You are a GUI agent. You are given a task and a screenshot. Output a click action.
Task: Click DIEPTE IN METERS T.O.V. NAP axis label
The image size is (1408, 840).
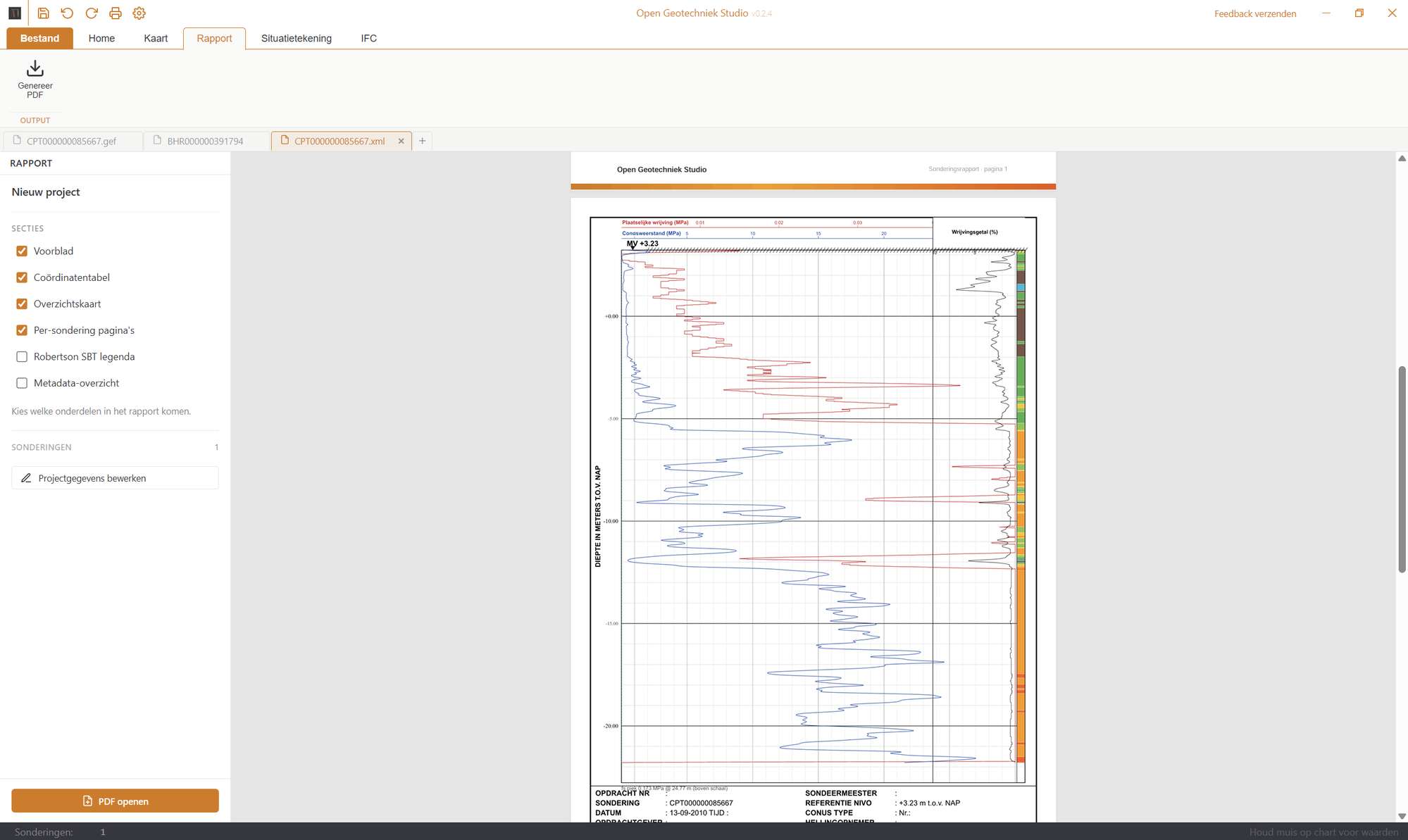click(x=598, y=516)
